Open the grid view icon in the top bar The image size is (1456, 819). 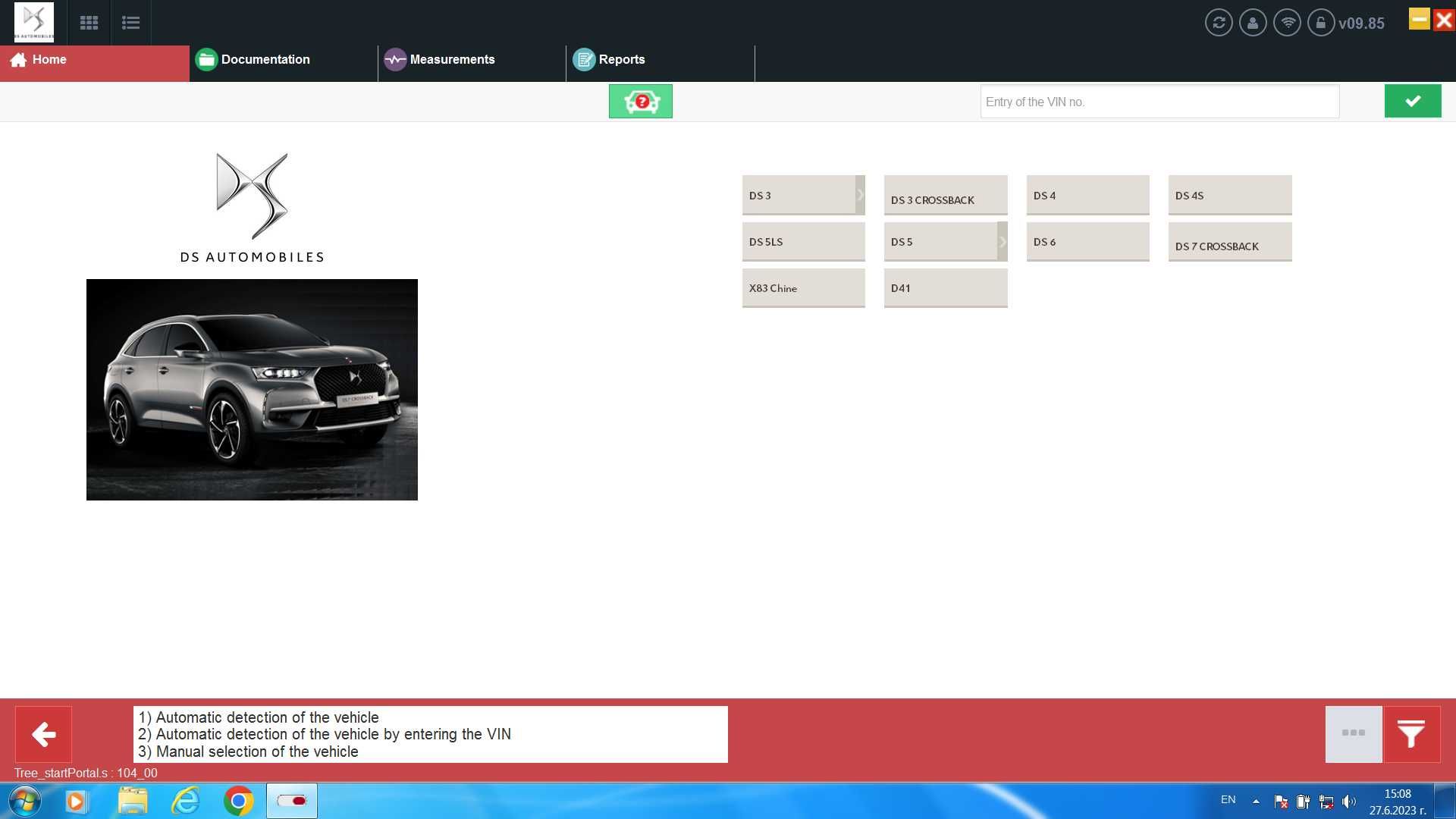pyautogui.click(x=89, y=23)
